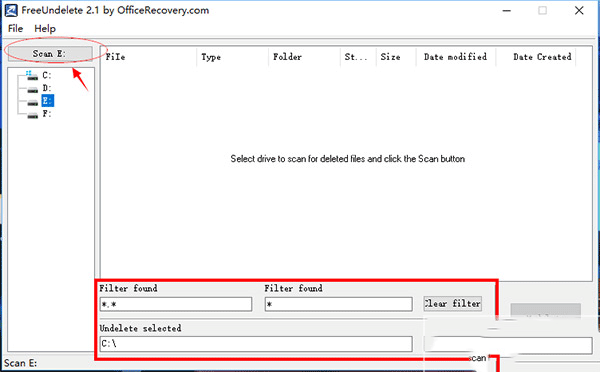The width and height of the screenshot is (600, 372).
Task: Click the D: drive icon
Action: pos(33,89)
